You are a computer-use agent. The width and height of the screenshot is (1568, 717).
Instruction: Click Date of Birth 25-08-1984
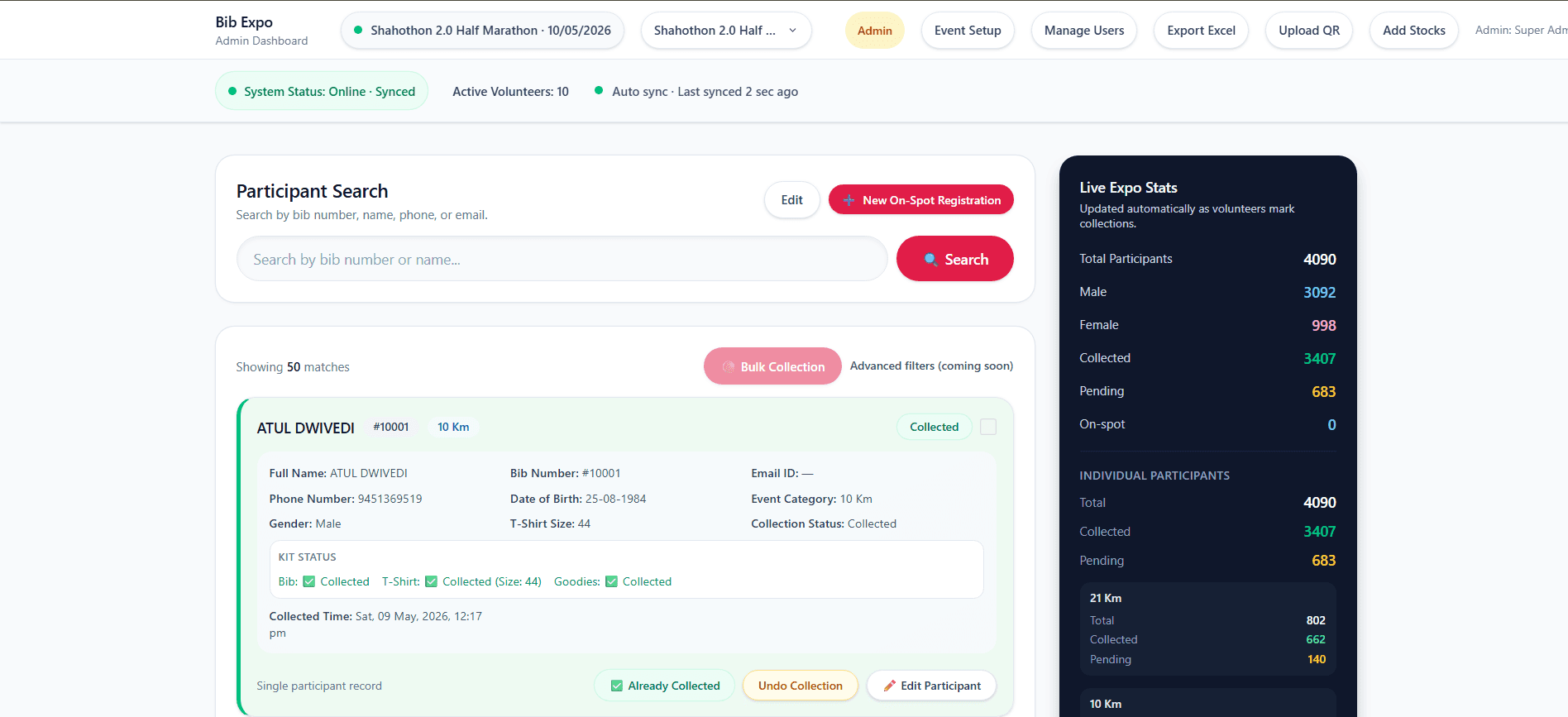tap(578, 499)
